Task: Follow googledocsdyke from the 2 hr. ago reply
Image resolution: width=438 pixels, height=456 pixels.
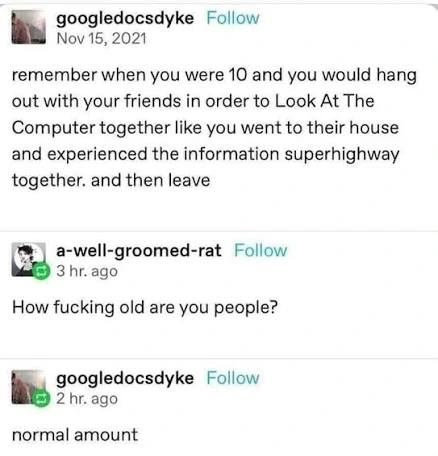Action: [x=233, y=378]
